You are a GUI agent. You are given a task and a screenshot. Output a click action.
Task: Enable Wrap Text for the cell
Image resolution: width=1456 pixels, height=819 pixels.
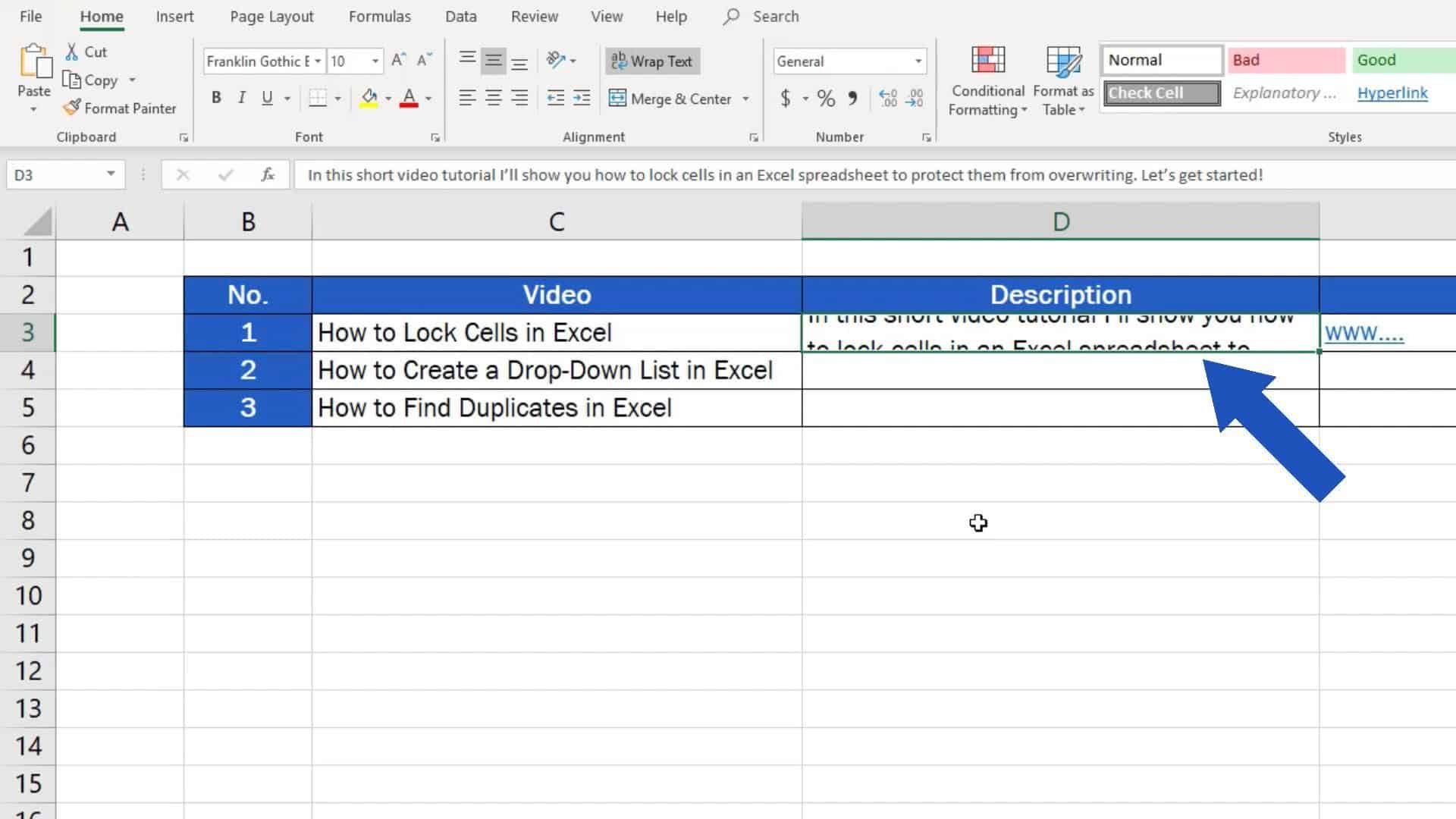pos(651,61)
